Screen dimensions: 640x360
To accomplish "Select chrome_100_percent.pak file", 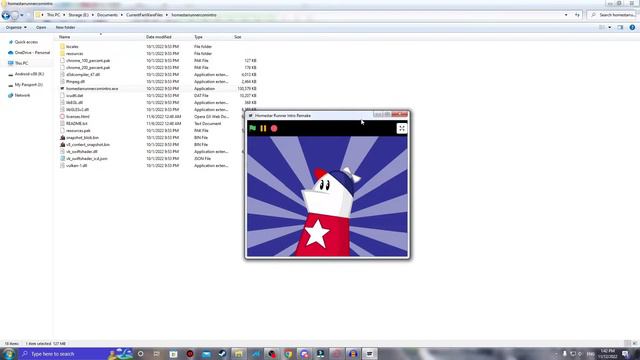I will click(88, 60).
